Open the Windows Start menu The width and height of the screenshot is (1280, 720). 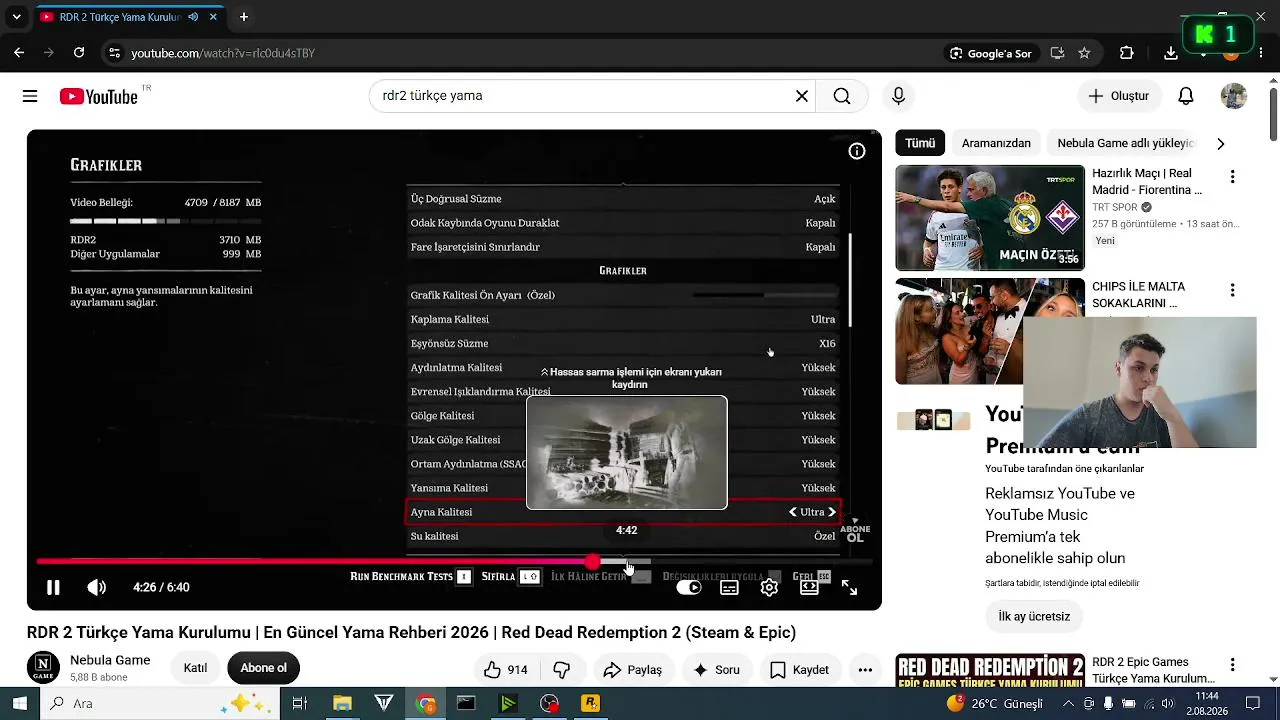[19, 704]
